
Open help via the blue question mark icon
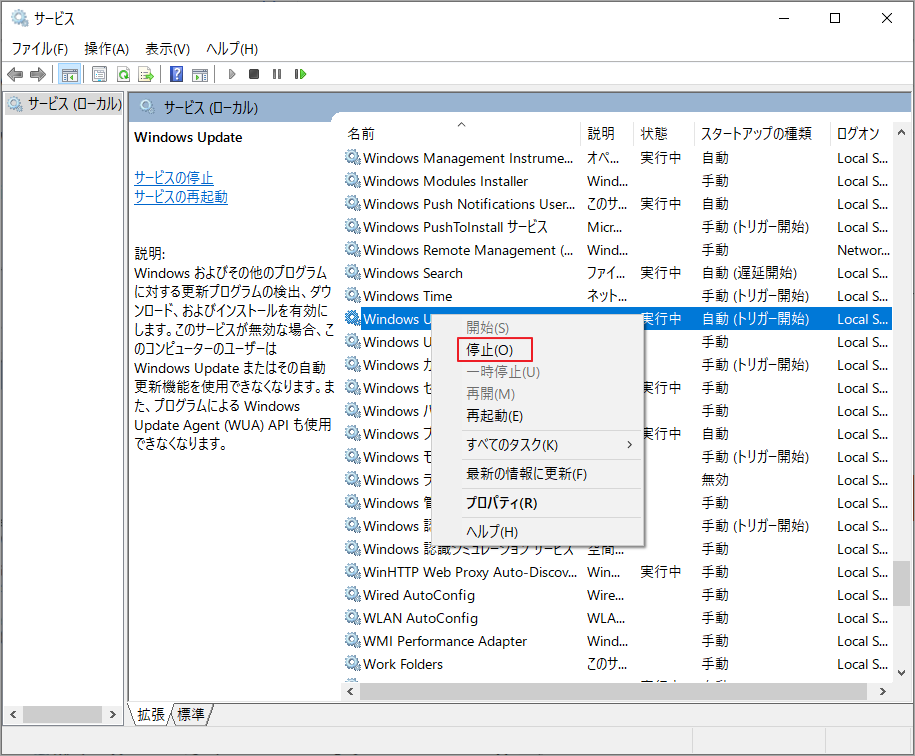click(175, 73)
